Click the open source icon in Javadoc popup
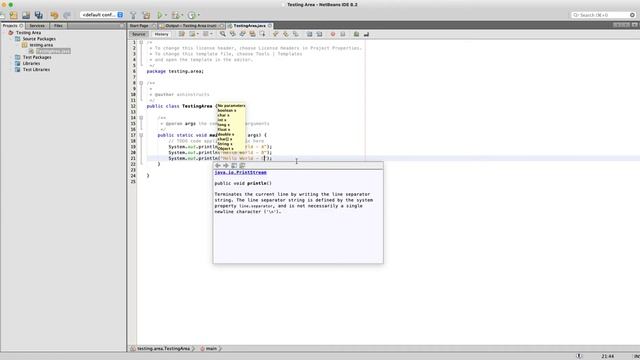 (242, 165)
